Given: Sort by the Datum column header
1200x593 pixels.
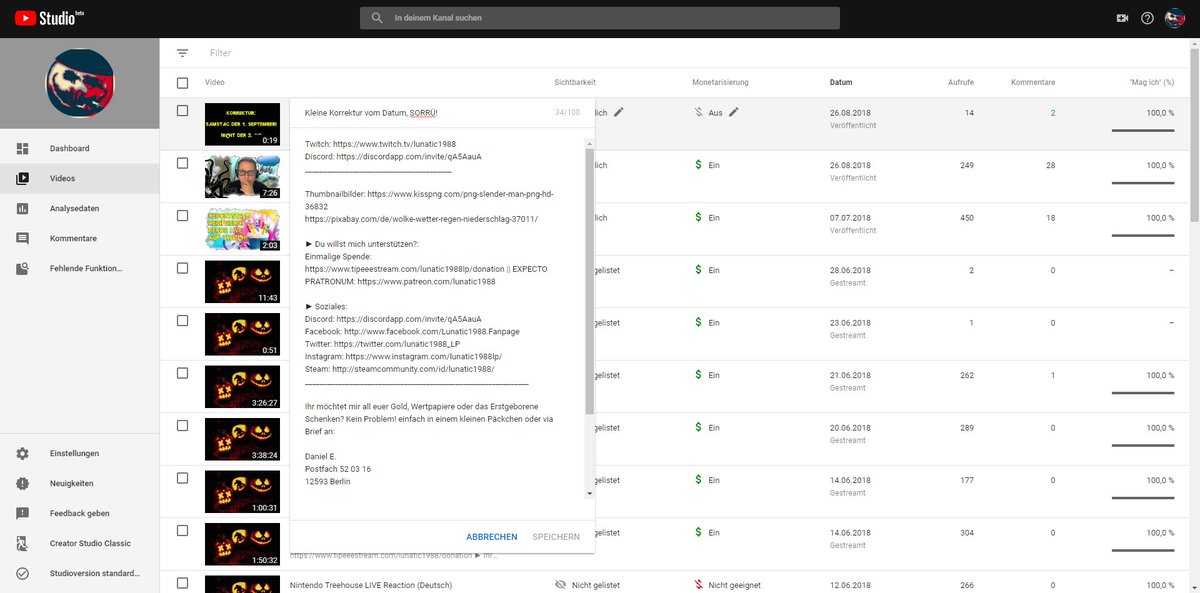Looking at the screenshot, I should 841,82.
